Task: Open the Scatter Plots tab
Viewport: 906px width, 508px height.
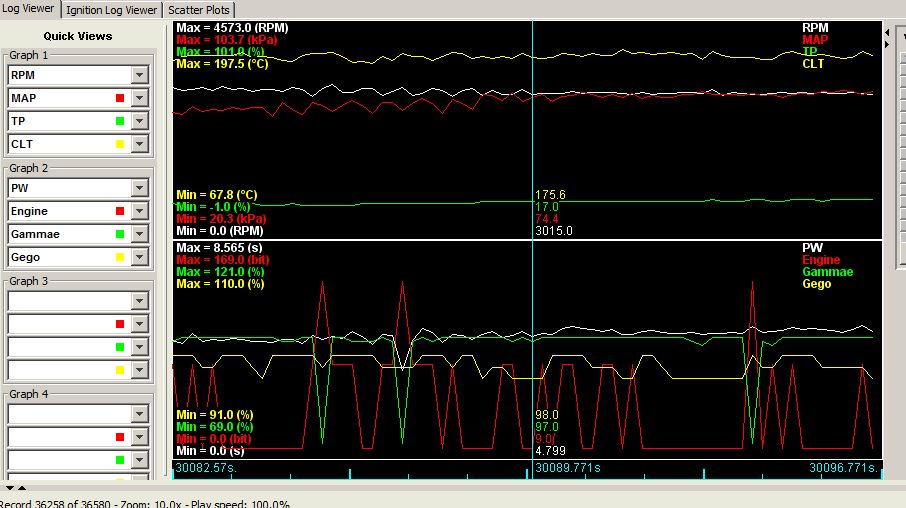Action: coord(199,10)
